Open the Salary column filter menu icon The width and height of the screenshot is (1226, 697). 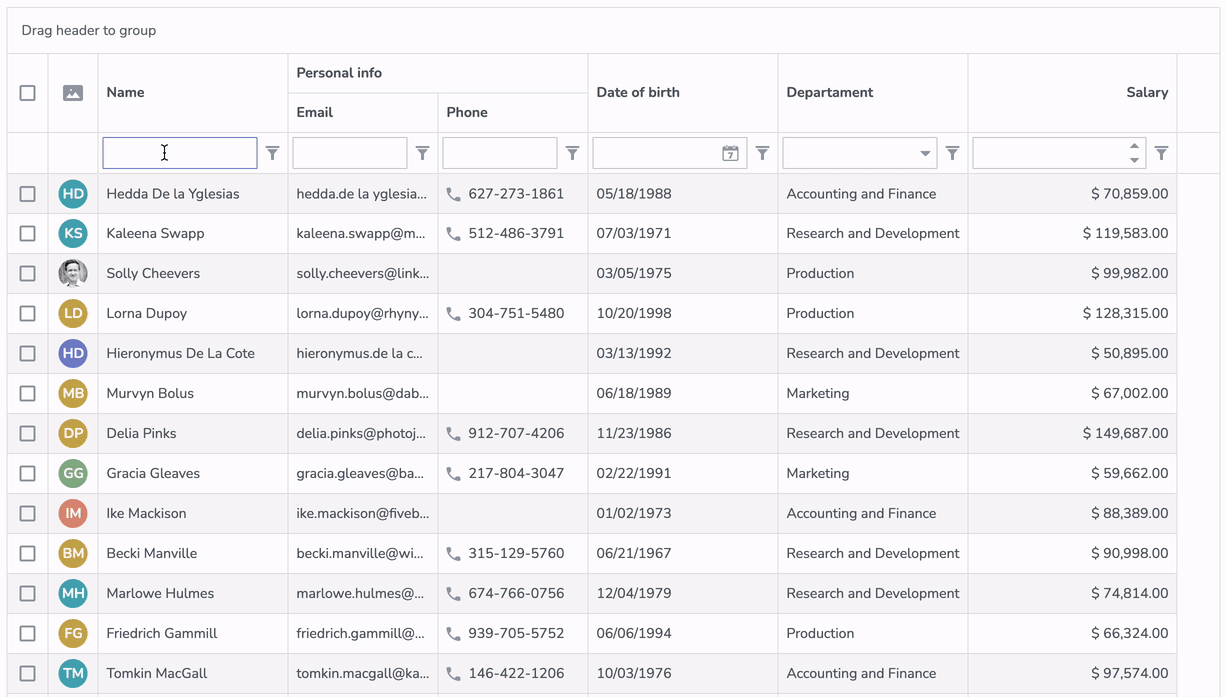tap(1161, 153)
